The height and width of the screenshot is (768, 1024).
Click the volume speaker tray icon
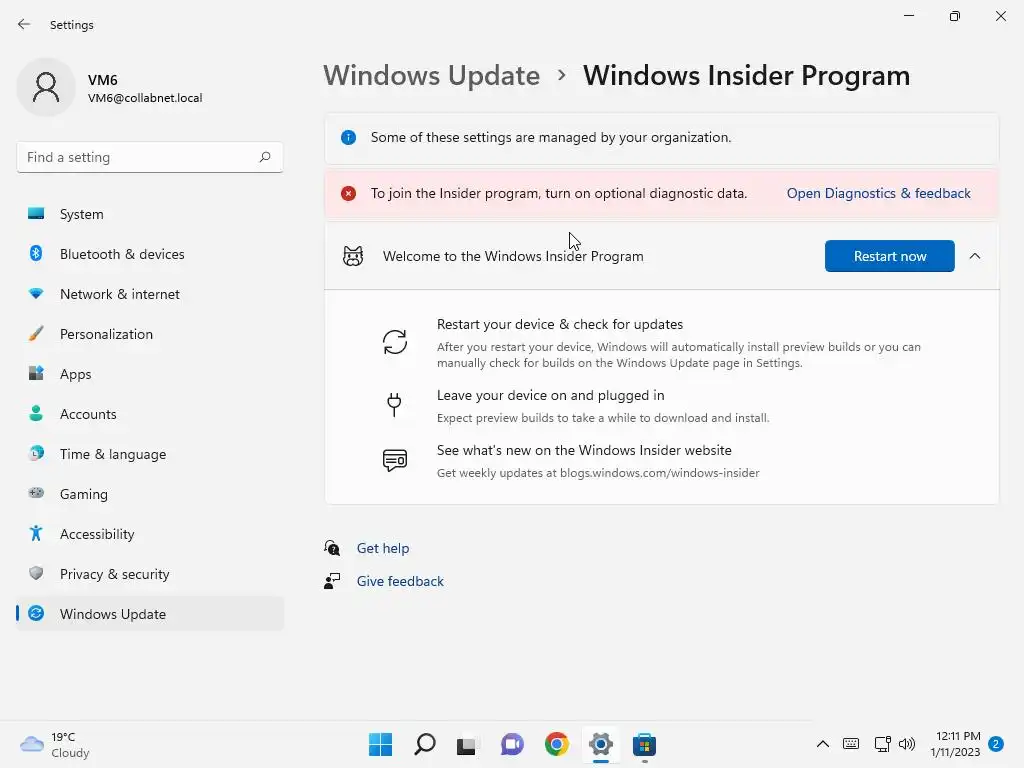906,744
